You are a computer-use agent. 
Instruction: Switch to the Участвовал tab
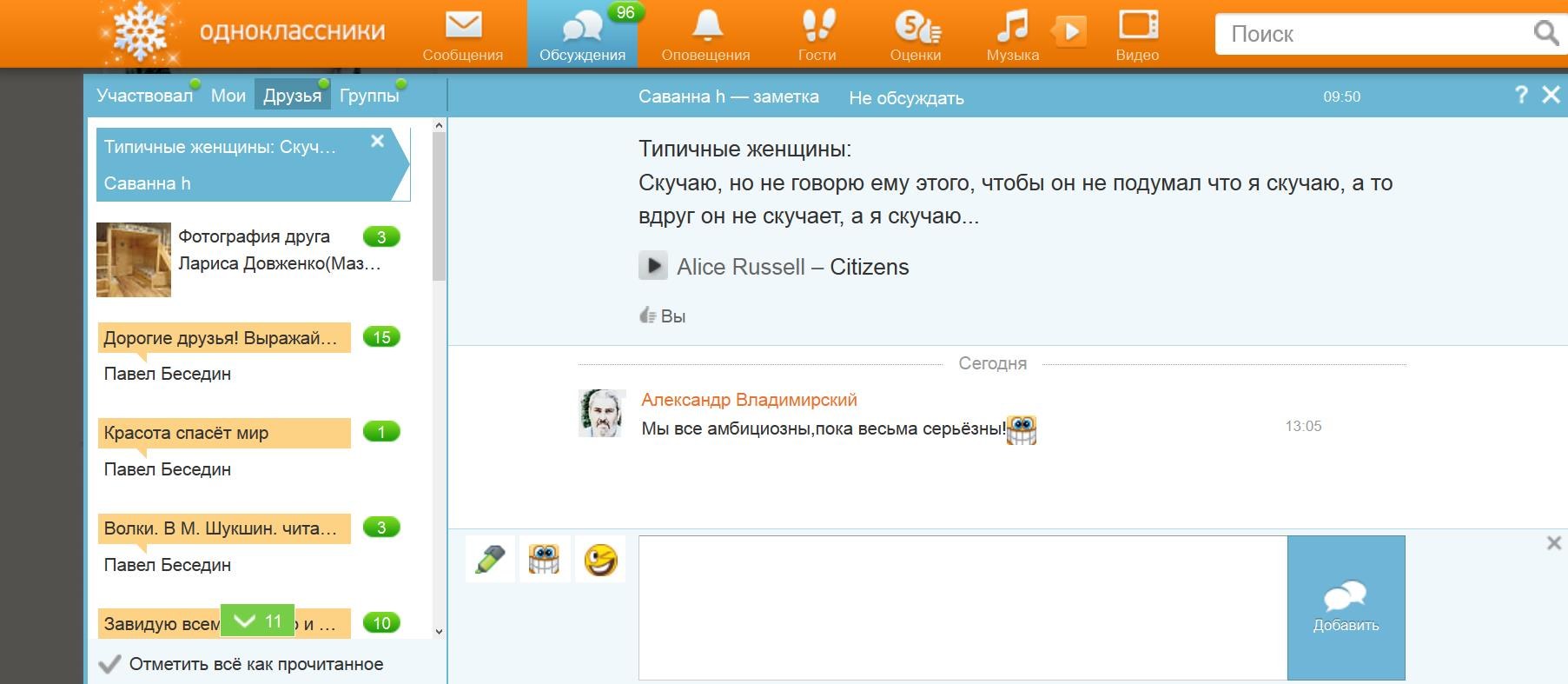pyautogui.click(x=144, y=96)
